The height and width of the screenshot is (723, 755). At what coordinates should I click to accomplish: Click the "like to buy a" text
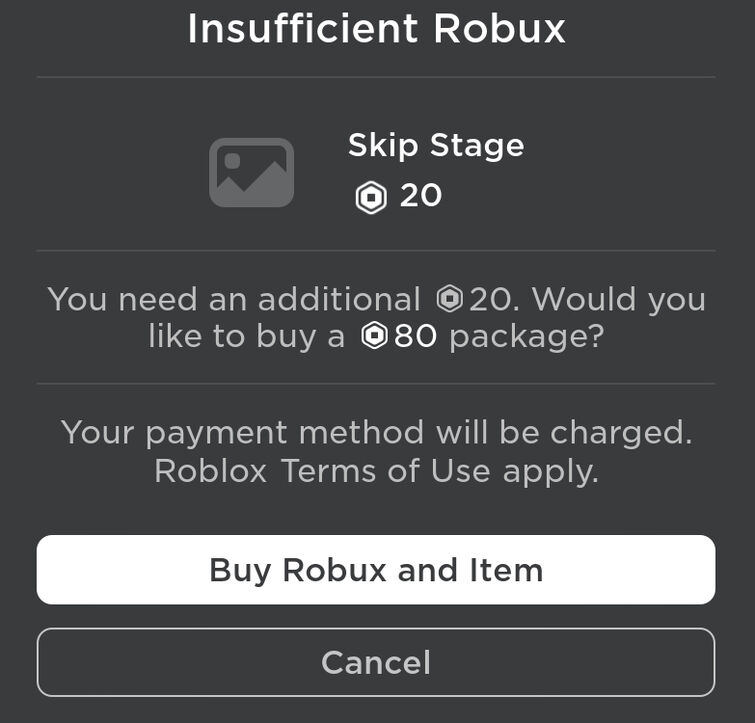point(247,337)
